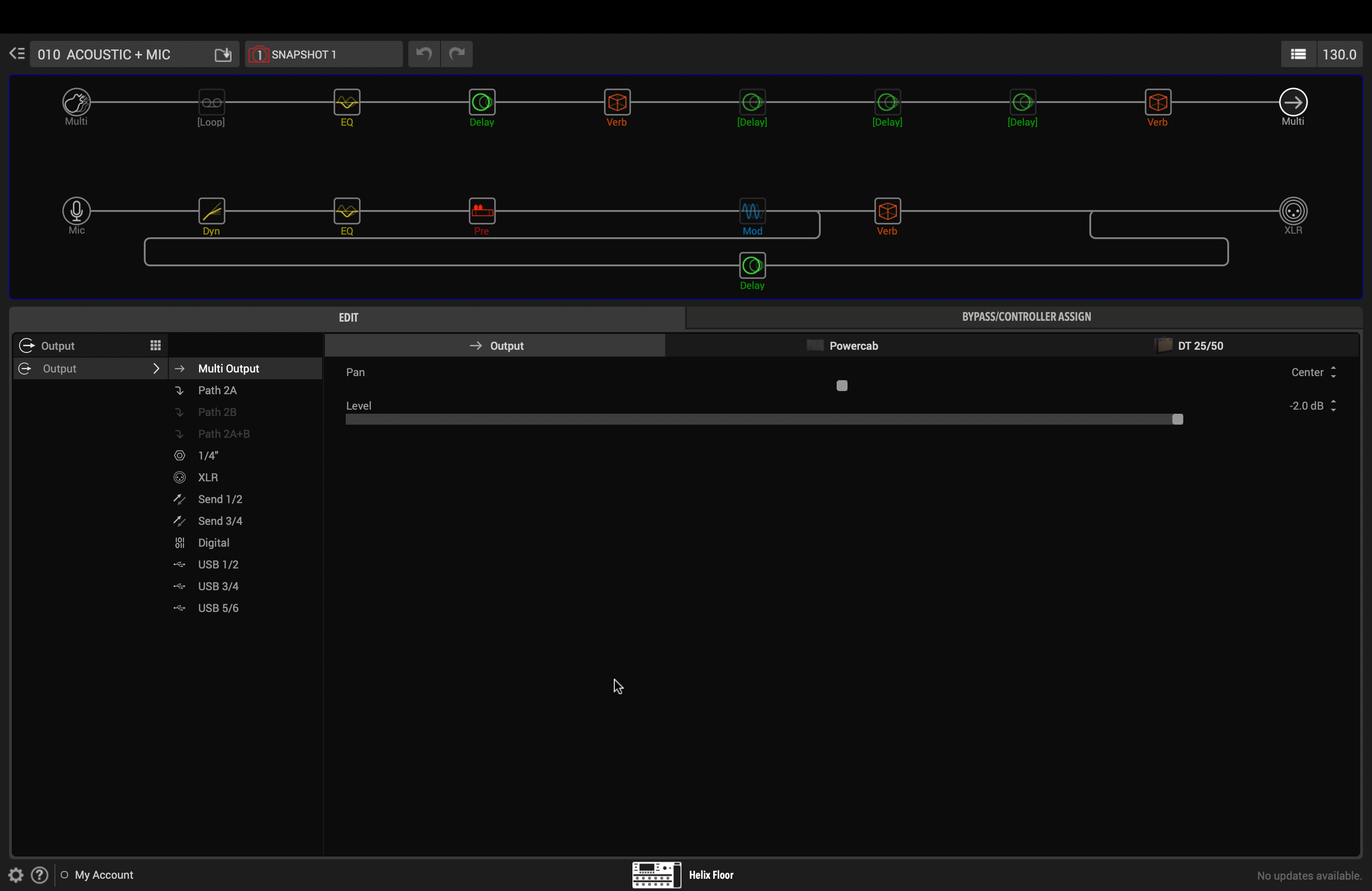Click the Output header row with arrow icon
Image resolution: width=1372 pixels, height=891 pixels.
click(90, 346)
